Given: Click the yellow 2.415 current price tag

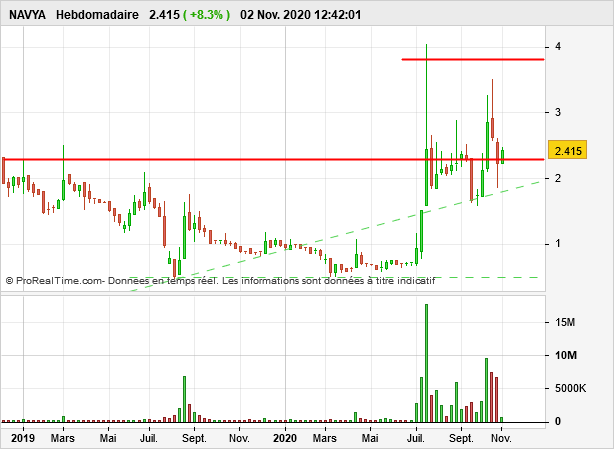Looking at the screenshot, I should point(567,151).
